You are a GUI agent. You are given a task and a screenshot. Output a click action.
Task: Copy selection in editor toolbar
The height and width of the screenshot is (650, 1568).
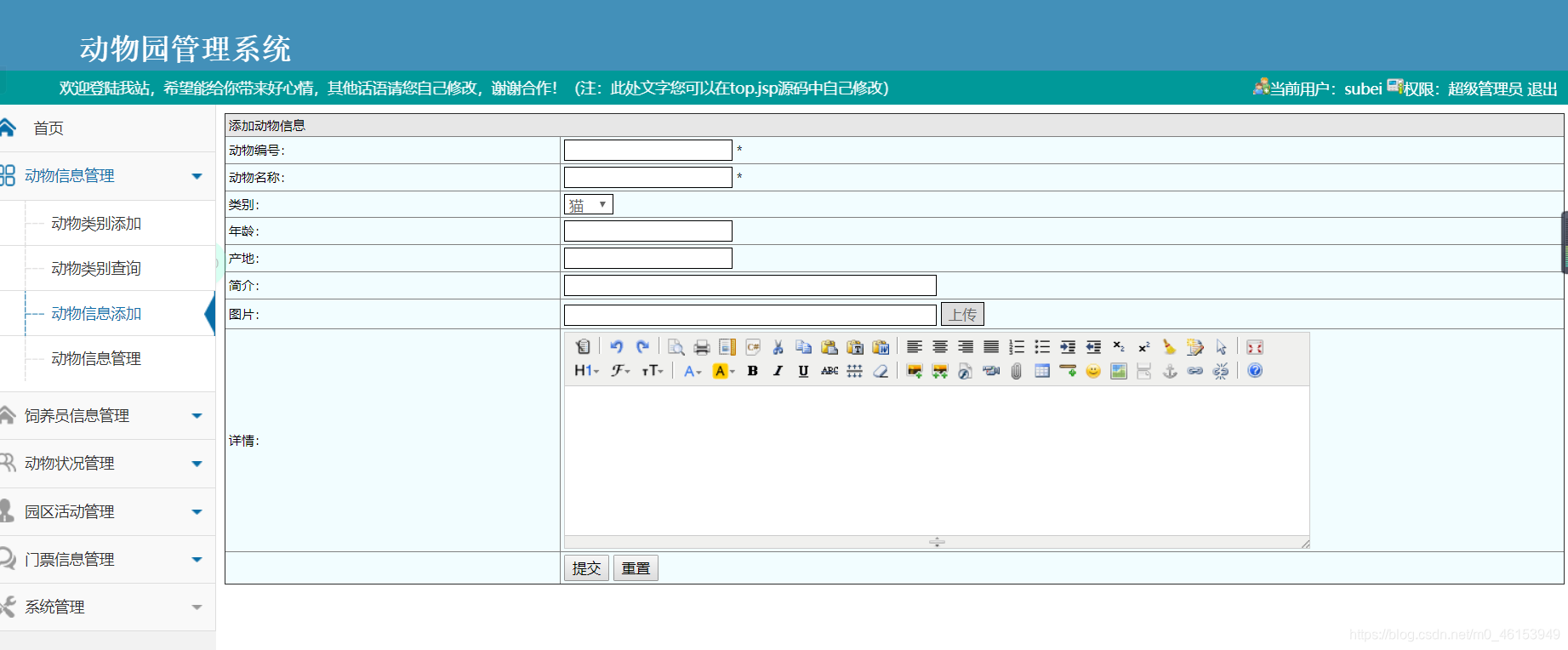coord(803,347)
